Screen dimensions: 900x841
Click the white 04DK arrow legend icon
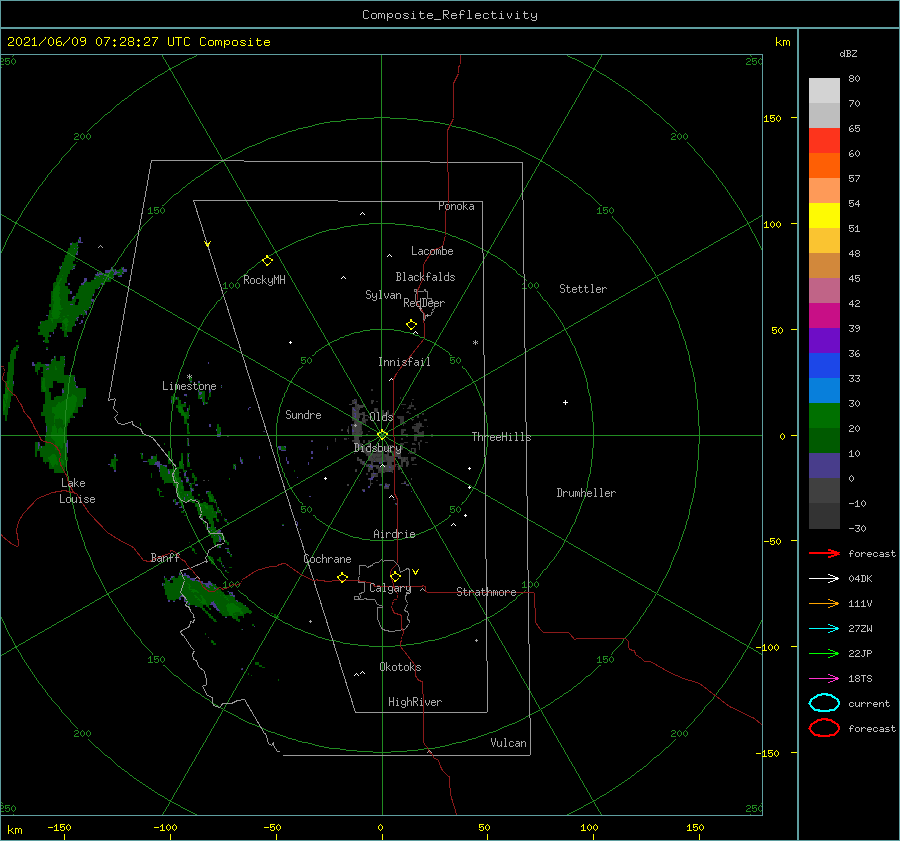click(825, 579)
